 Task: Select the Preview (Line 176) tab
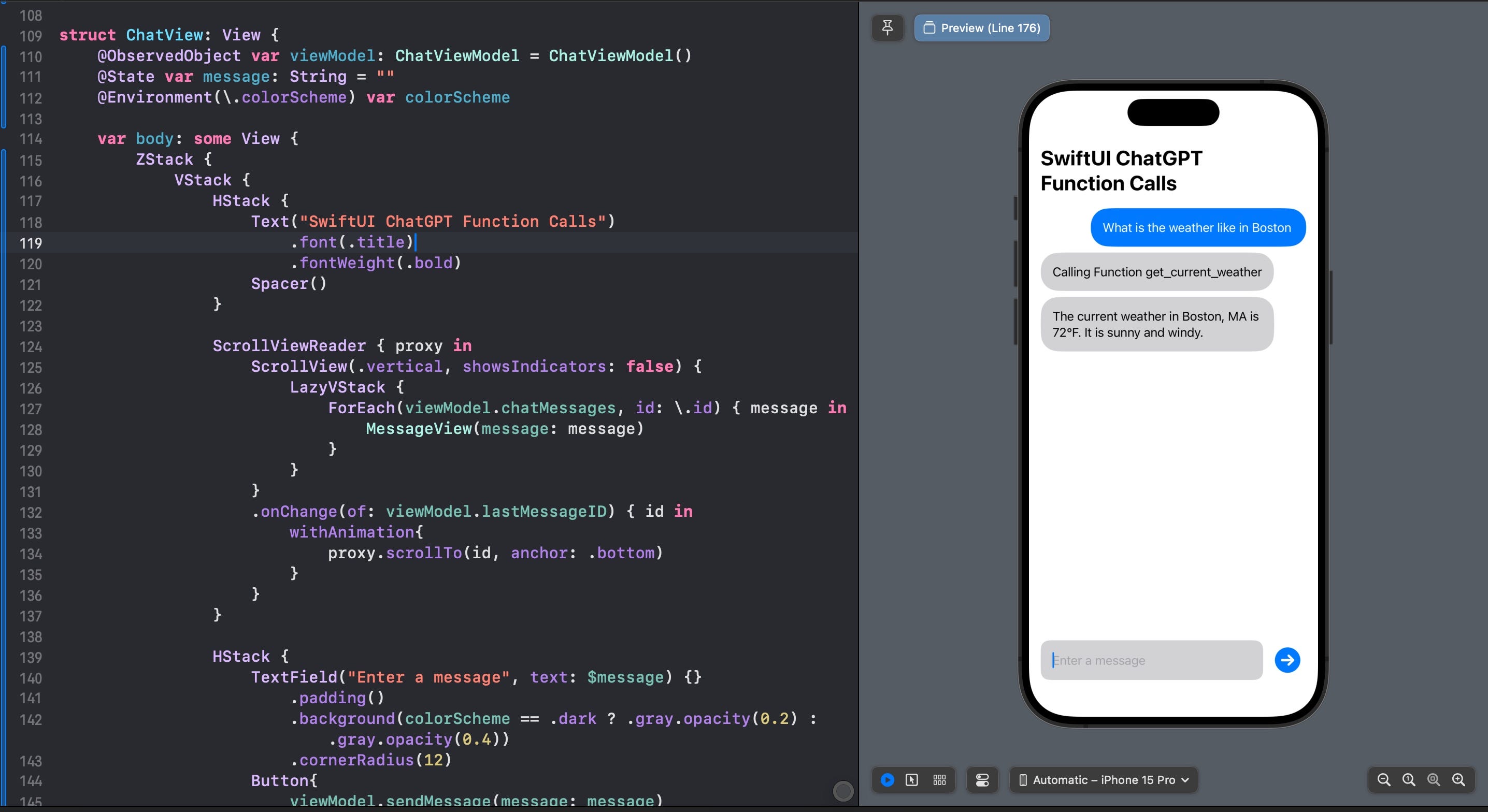coord(981,28)
